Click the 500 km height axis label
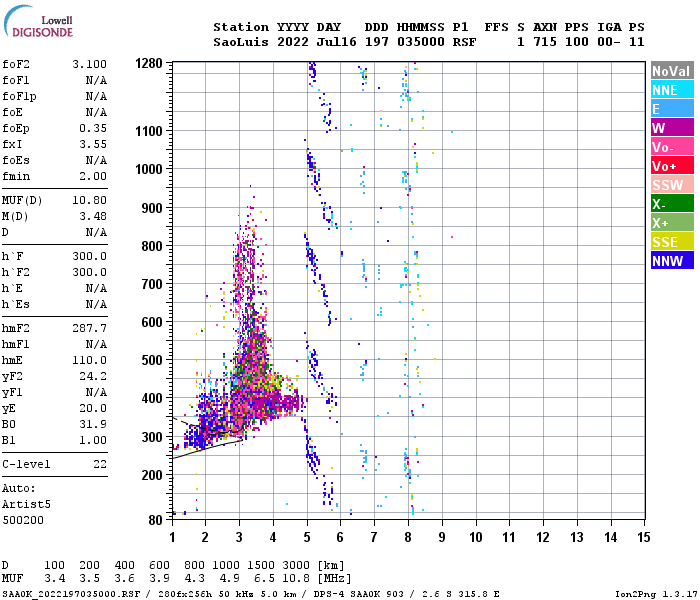 (x=152, y=360)
